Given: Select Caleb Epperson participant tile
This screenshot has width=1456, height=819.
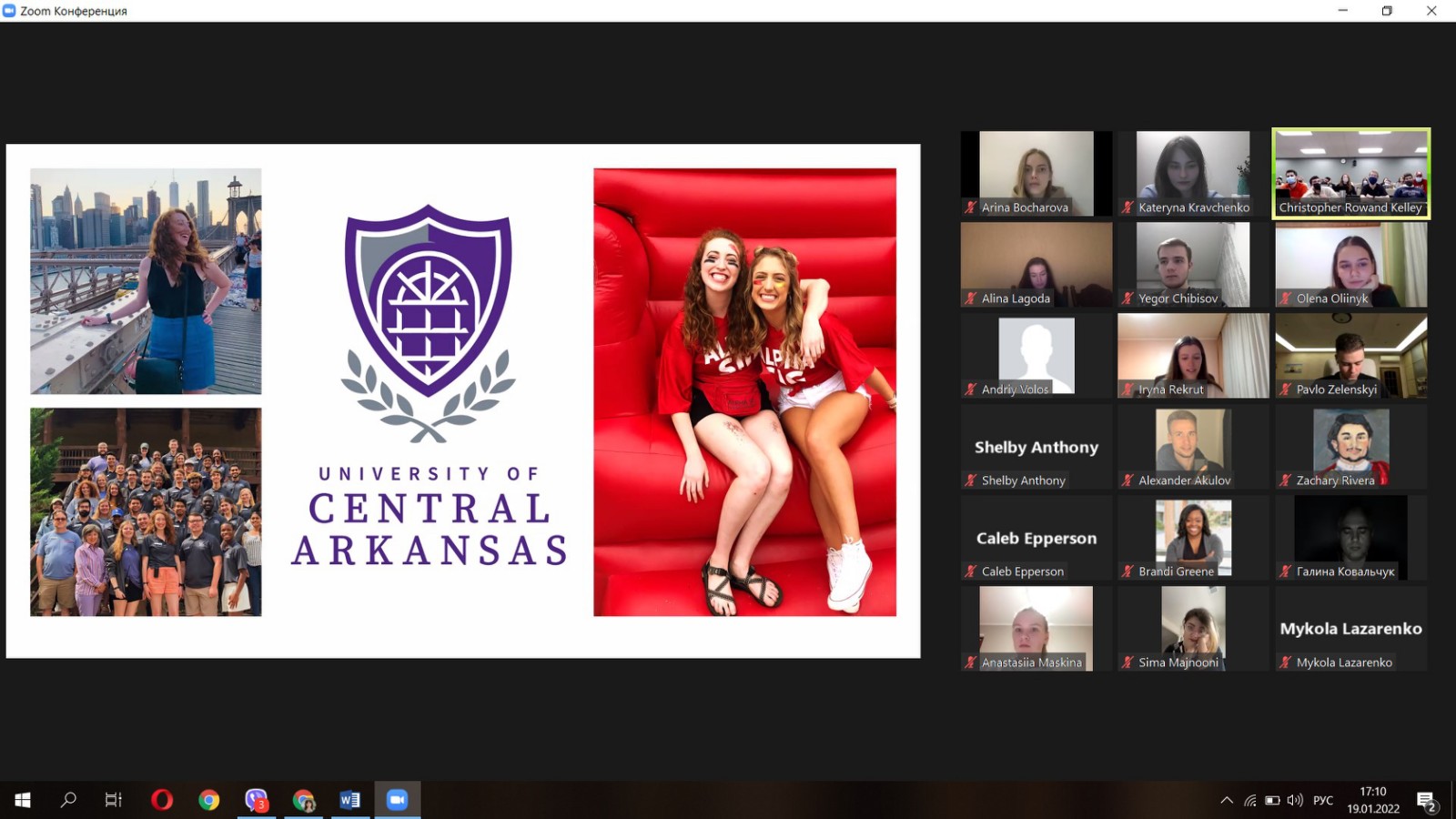Looking at the screenshot, I should (x=1036, y=538).
